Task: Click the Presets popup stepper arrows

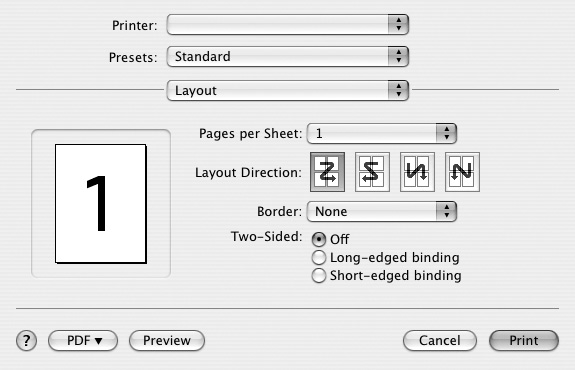Action: pos(398,56)
